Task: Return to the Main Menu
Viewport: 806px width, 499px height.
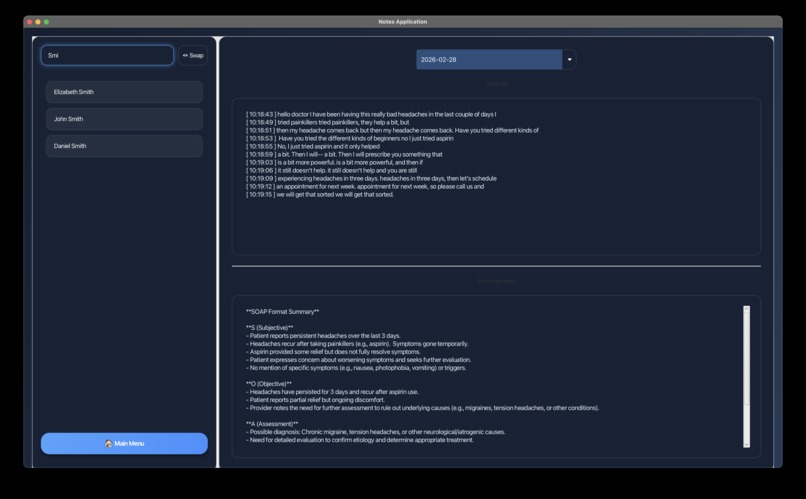Action: [x=124, y=443]
